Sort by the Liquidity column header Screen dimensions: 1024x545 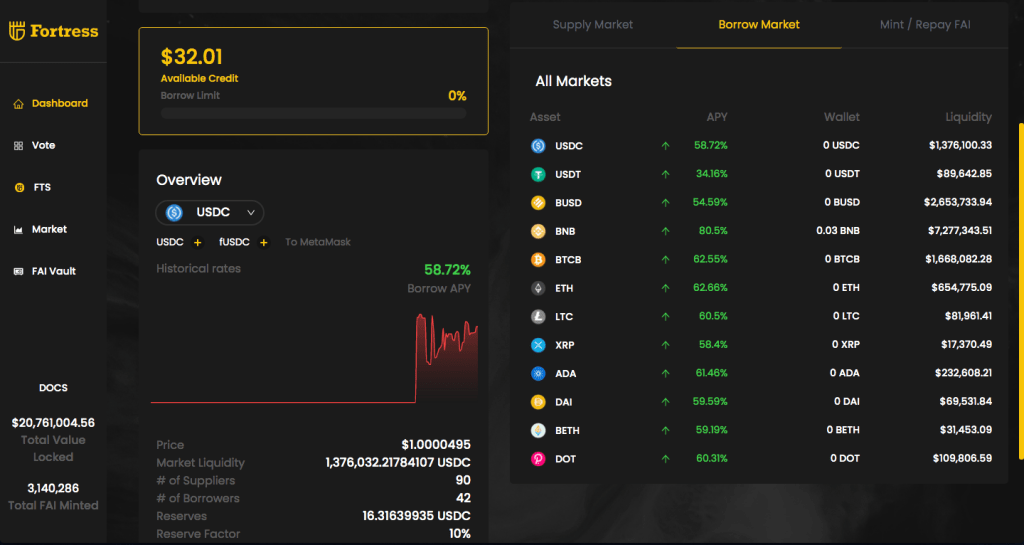(968, 117)
